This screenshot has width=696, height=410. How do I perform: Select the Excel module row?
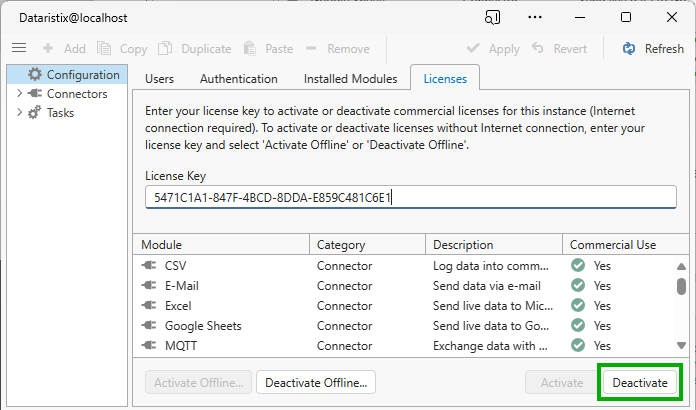click(x=404, y=305)
